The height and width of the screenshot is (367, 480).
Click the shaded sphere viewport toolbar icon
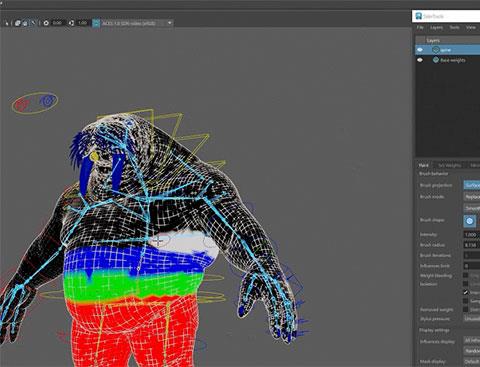pos(18,23)
